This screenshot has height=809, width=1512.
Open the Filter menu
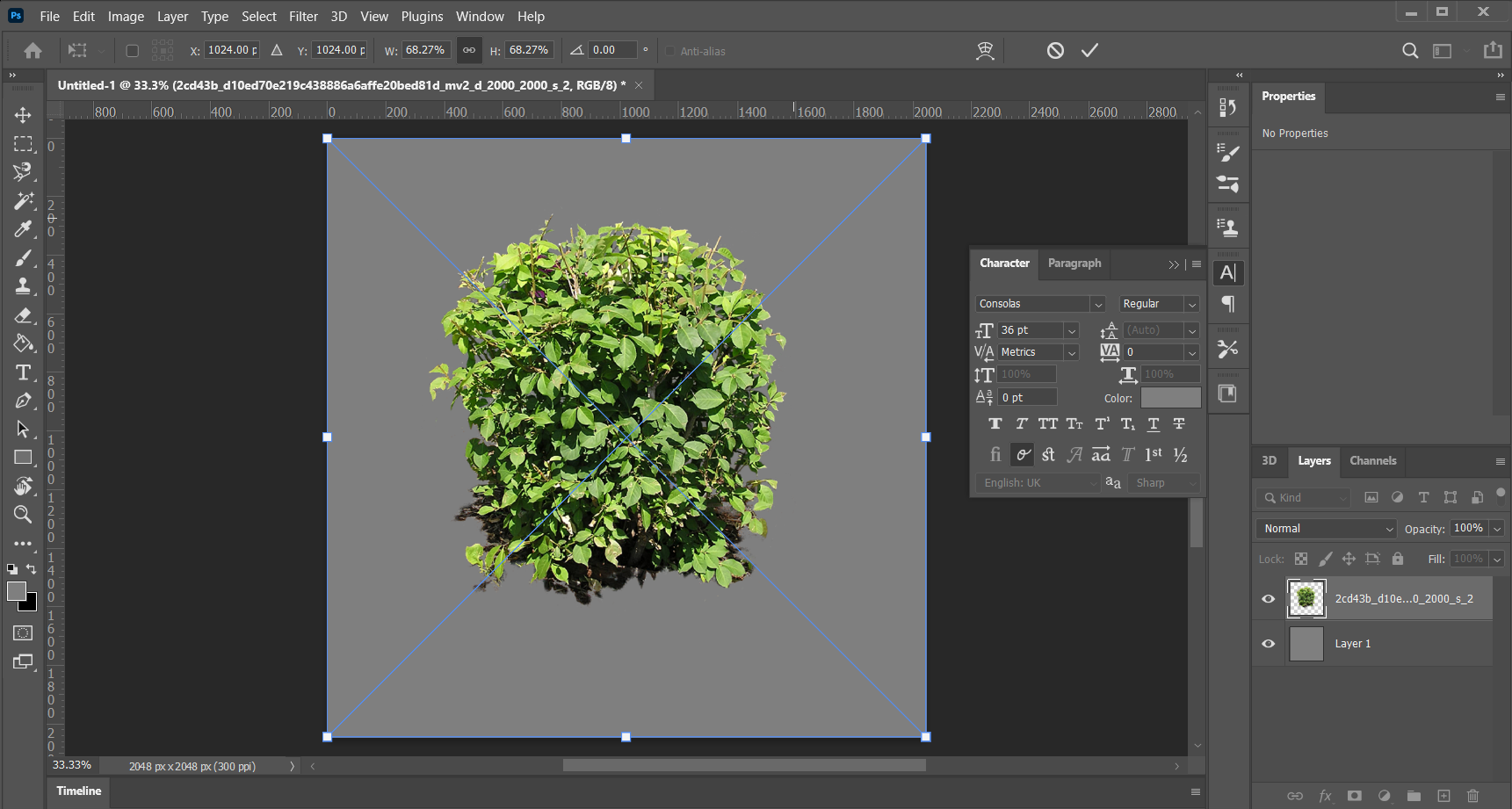[303, 16]
